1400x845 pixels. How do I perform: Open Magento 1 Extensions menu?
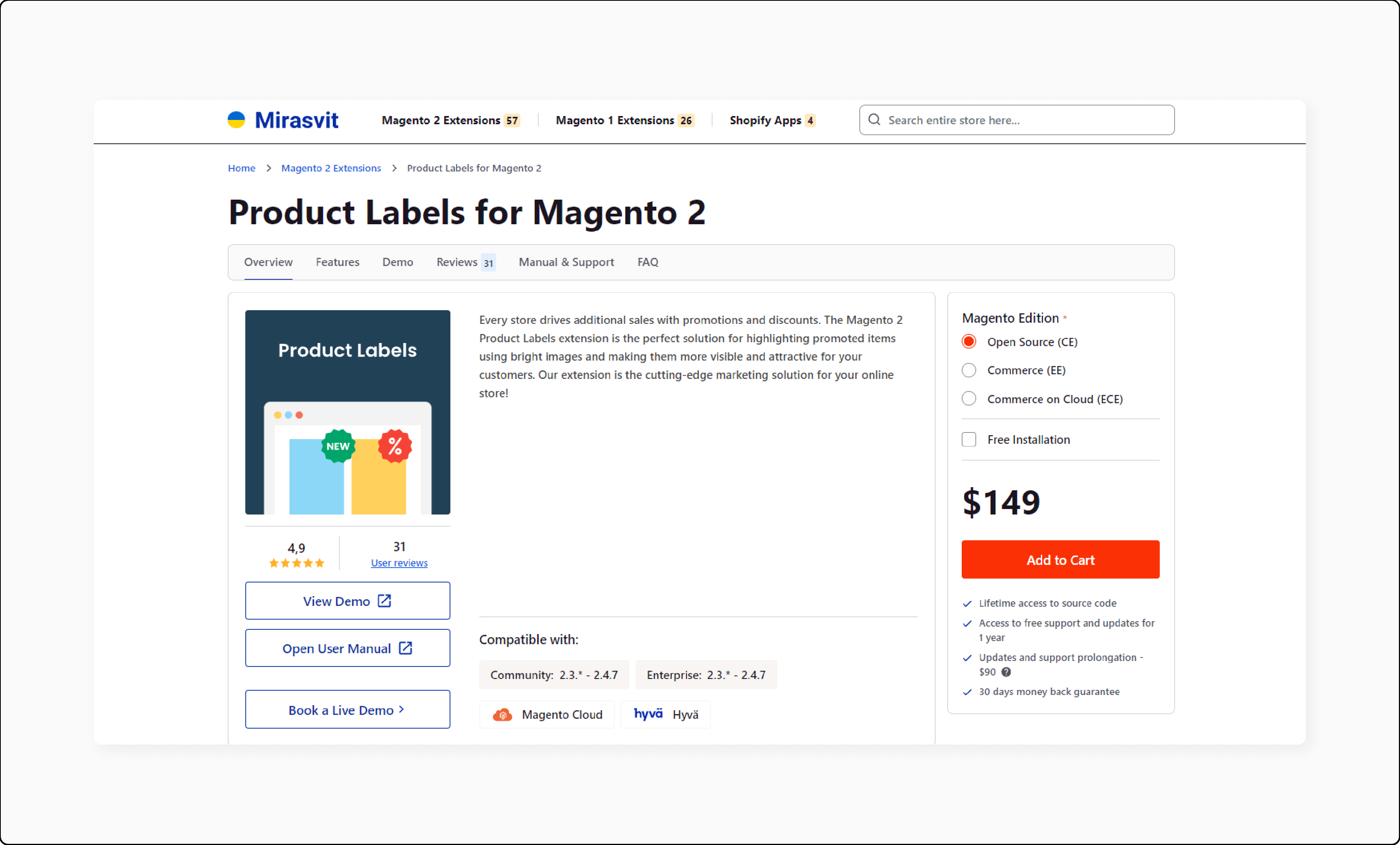(x=625, y=120)
